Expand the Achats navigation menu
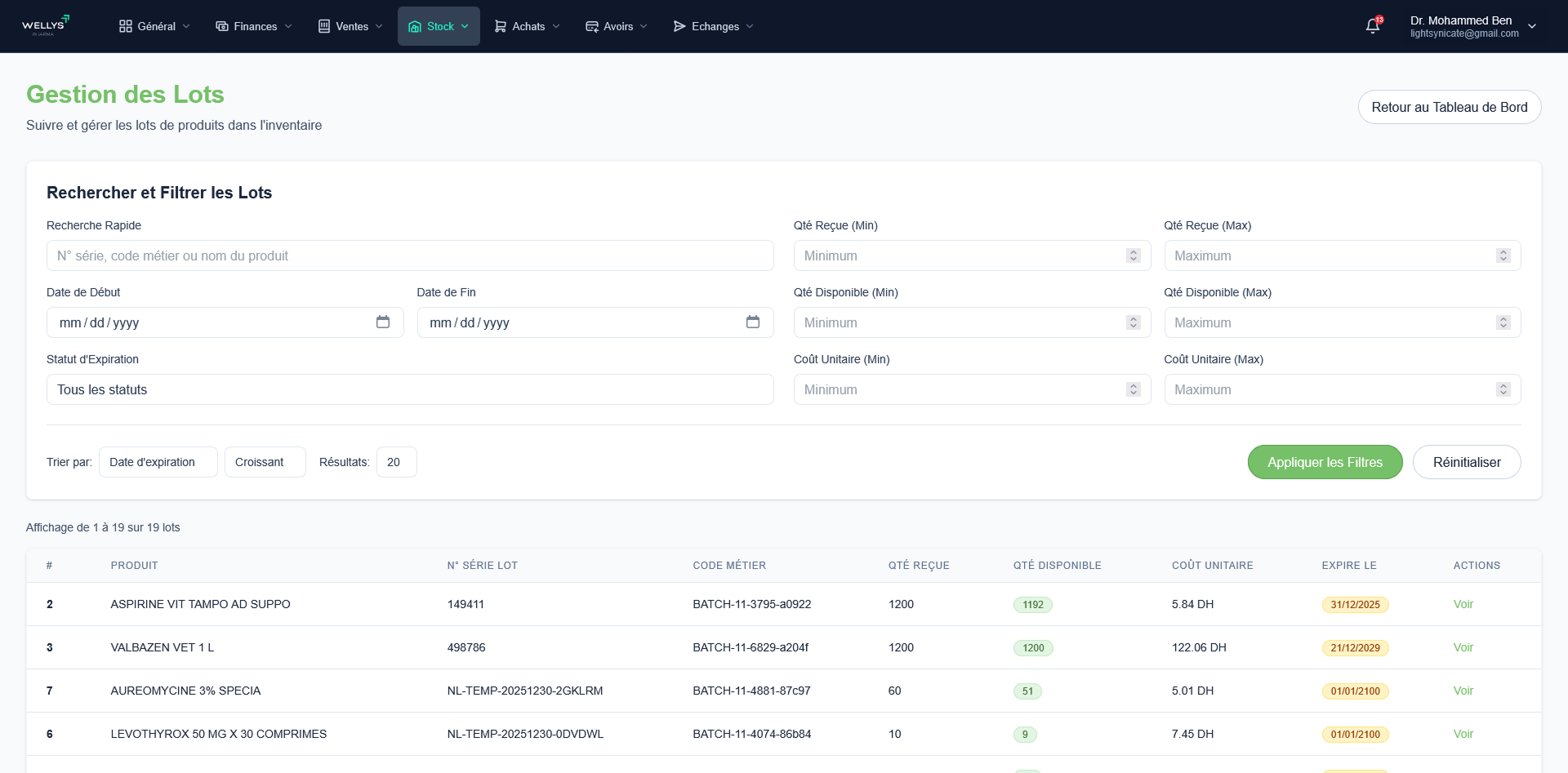This screenshot has height=773, width=1568. click(x=527, y=26)
